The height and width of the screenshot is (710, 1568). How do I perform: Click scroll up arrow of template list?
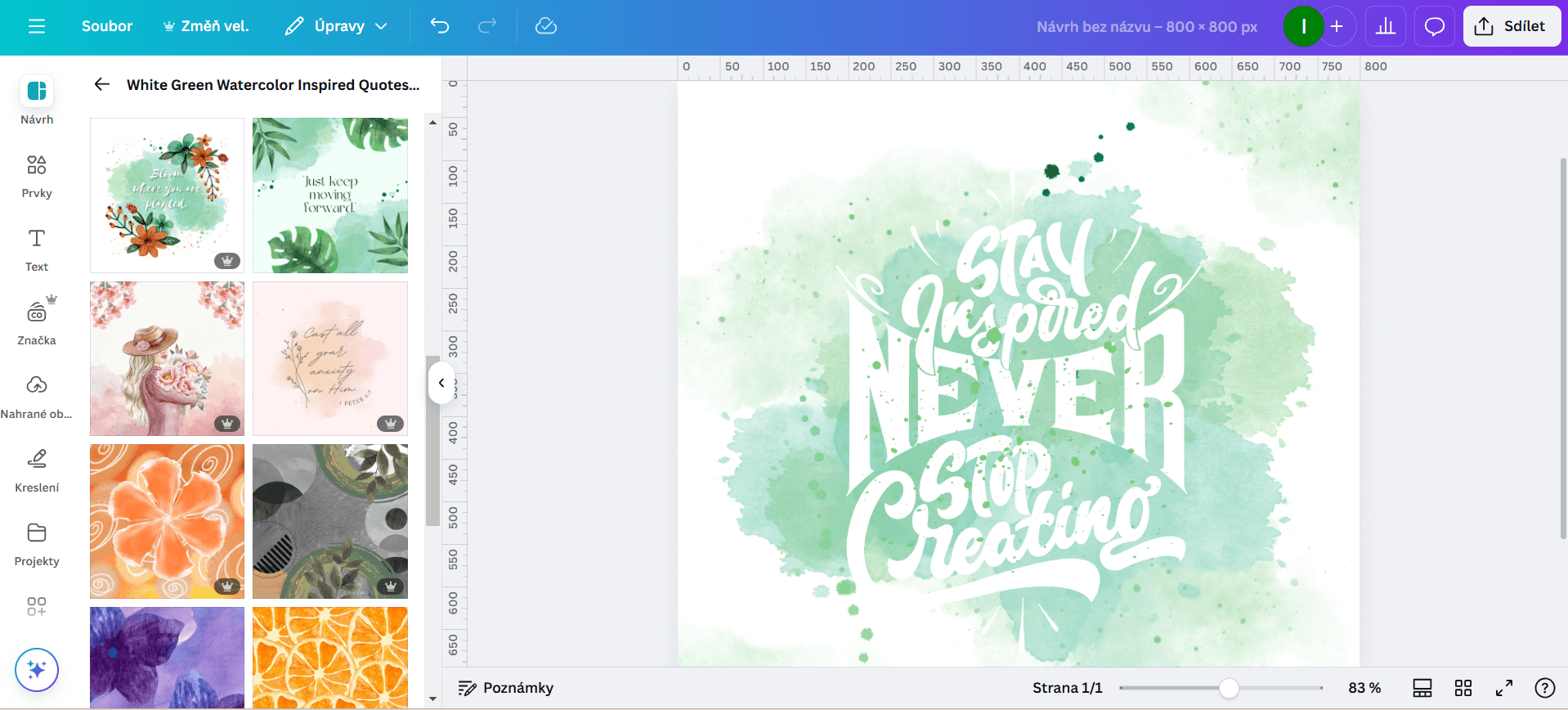(x=433, y=122)
